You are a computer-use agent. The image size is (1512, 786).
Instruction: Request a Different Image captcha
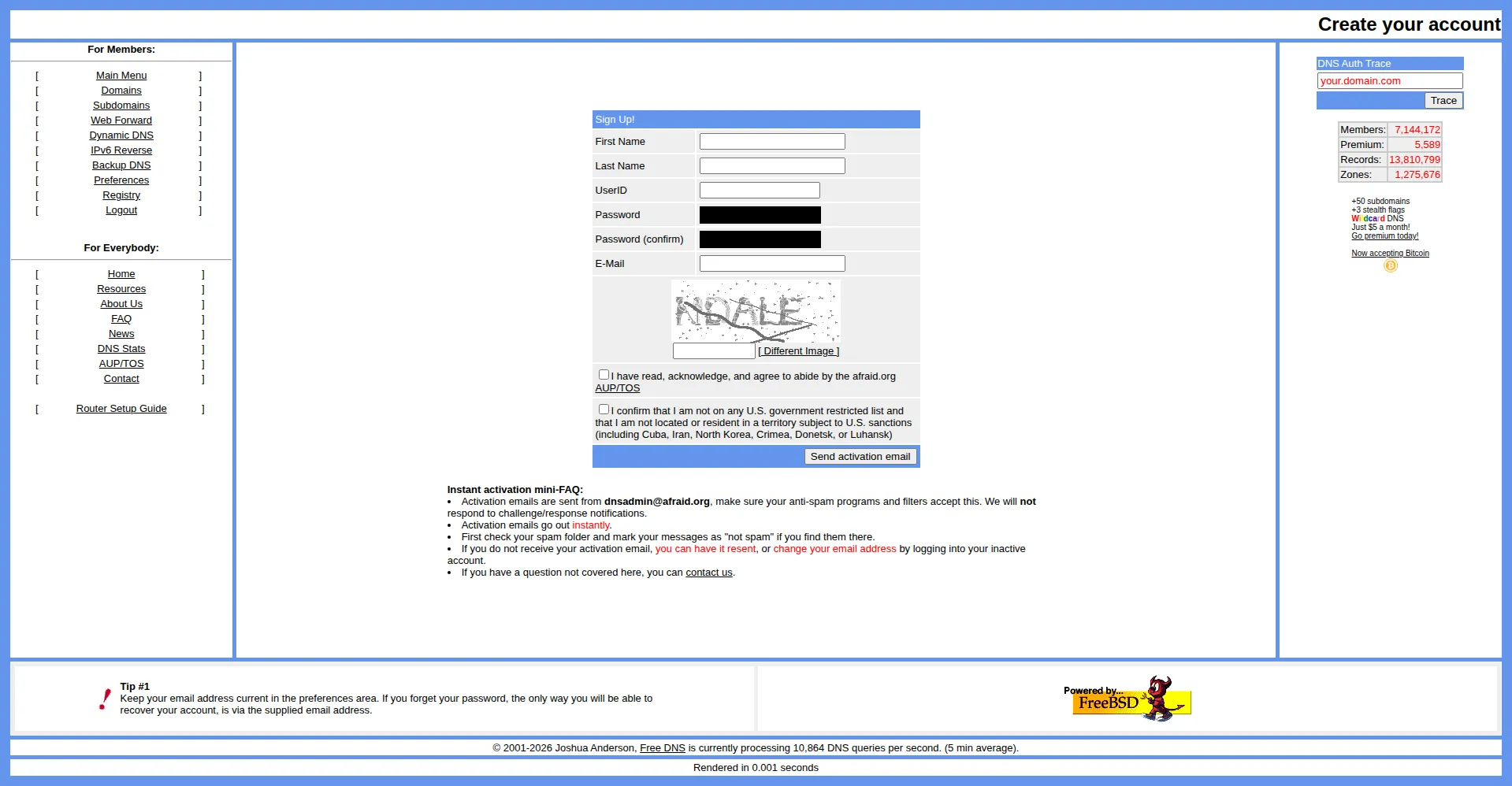click(799, 351)
